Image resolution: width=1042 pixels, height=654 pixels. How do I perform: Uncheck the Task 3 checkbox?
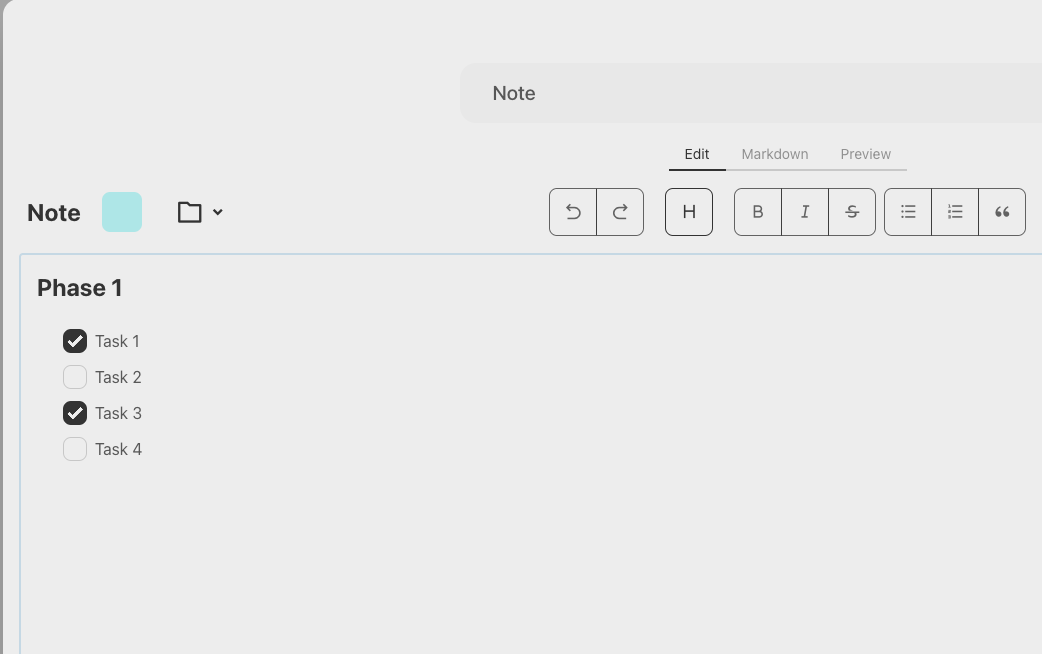click(x=75, y=413)
